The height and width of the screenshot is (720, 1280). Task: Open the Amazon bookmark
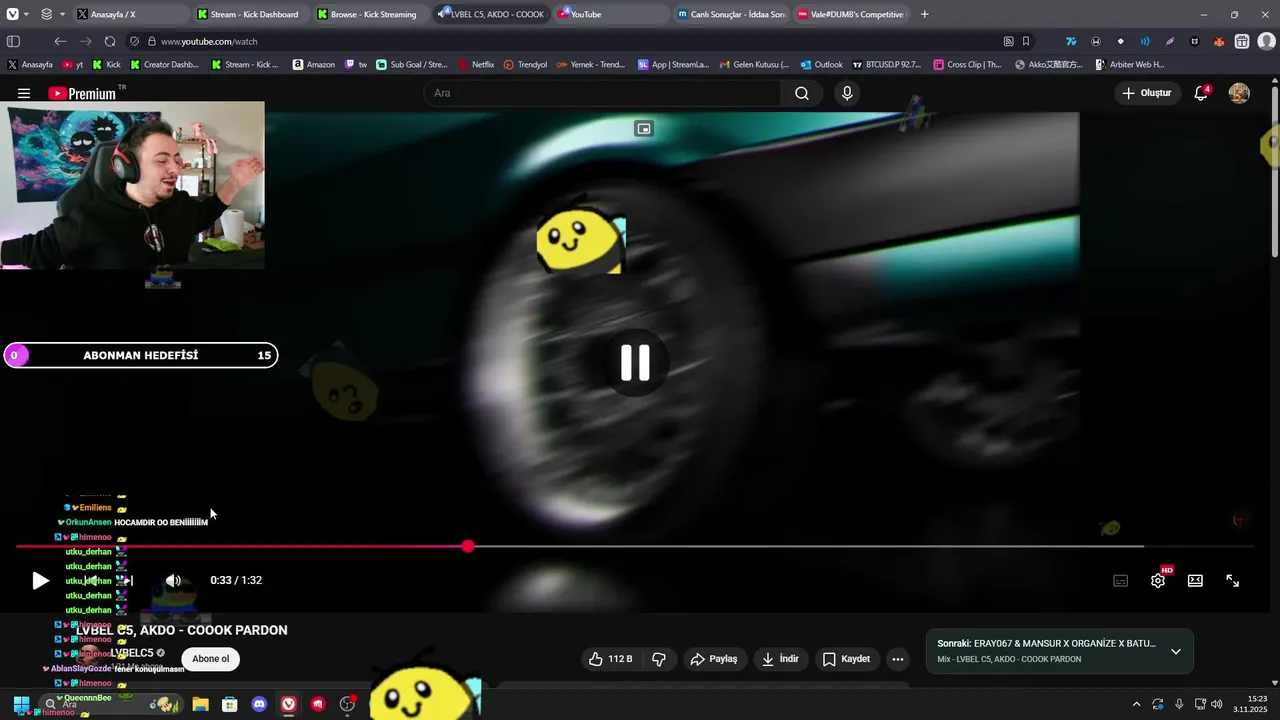point(314,64)
